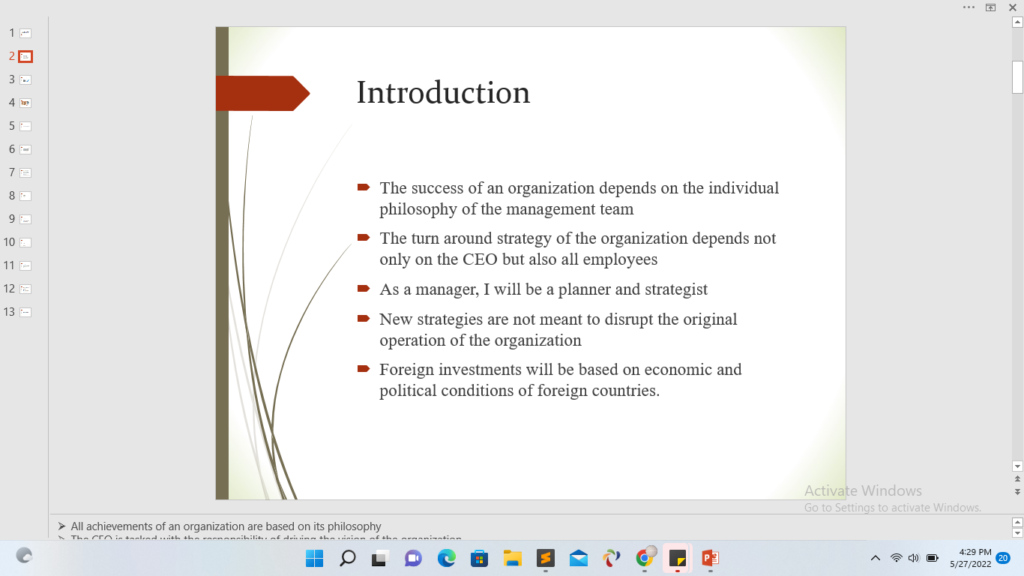Click the Windows Start button

coord(314,558)
